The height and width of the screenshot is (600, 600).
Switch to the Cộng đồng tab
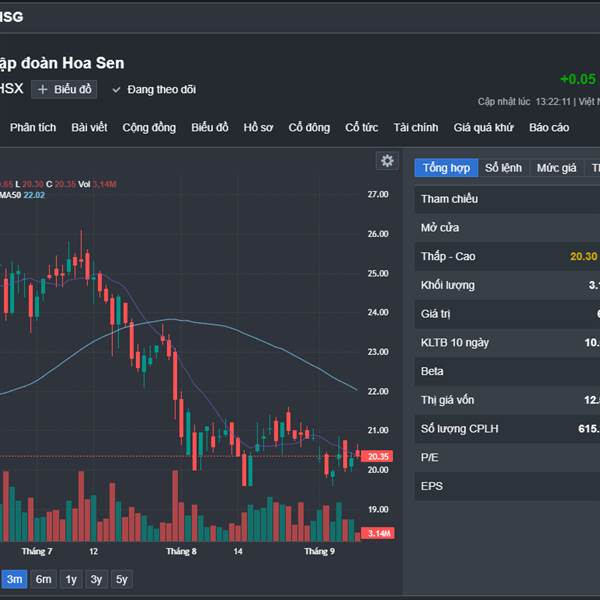point(149,127)
